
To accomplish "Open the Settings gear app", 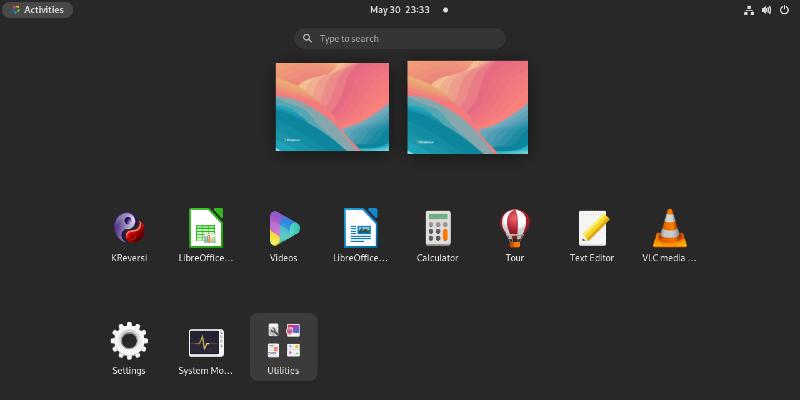I will (x=129, y=342).
